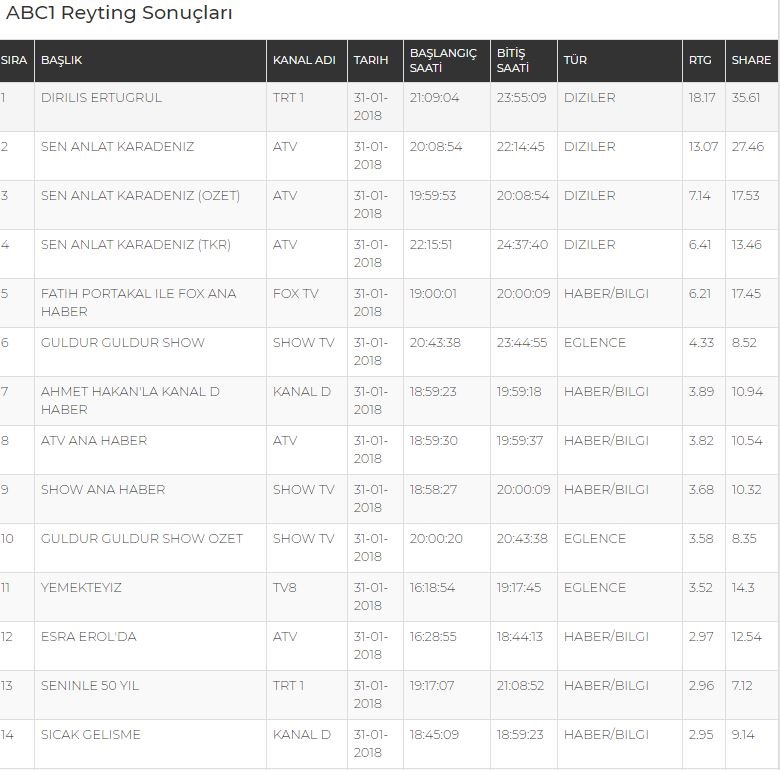Click the SENINLE 50 YIL title
The height and width of the screenshot is (770, 780).
(90, 686)
